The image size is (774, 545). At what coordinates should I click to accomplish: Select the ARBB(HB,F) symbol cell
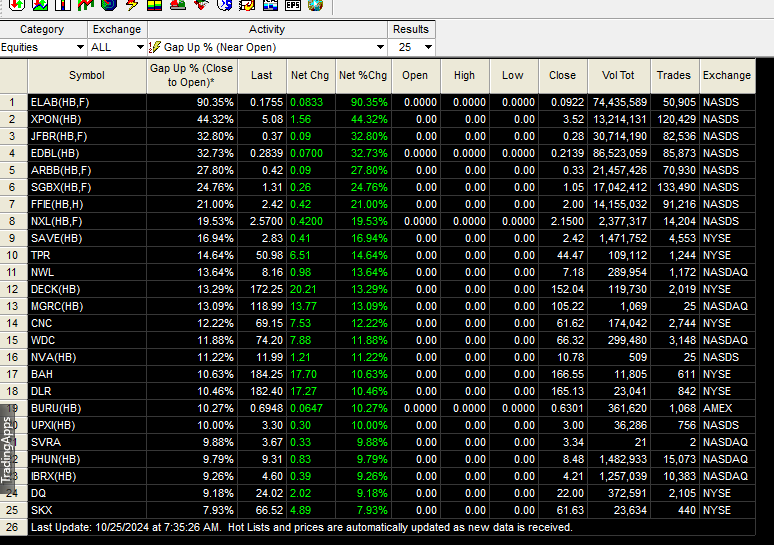pyautogui.click(x=87, y=170)
